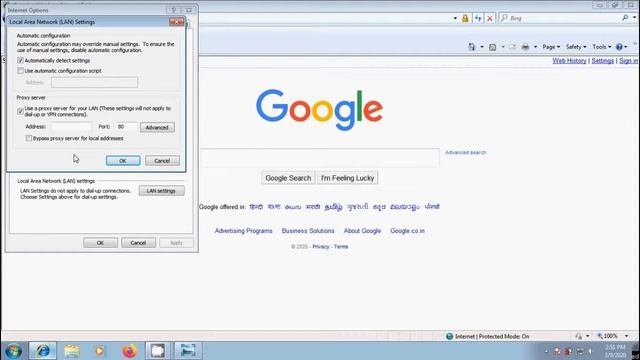Open Google Settings link

pos(602,61)
